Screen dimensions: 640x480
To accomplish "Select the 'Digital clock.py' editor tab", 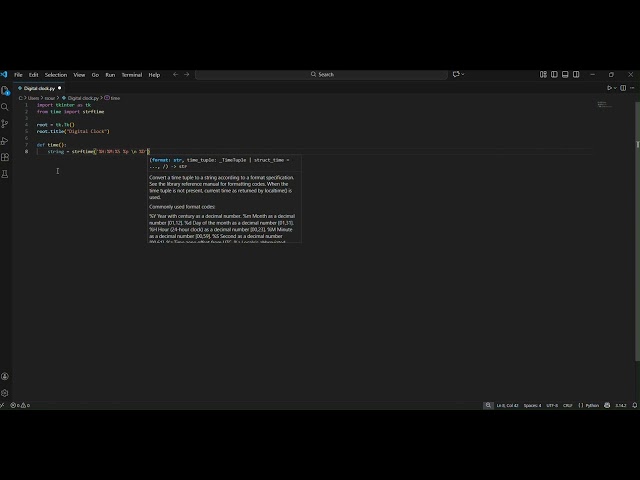I will pos(39,88).
